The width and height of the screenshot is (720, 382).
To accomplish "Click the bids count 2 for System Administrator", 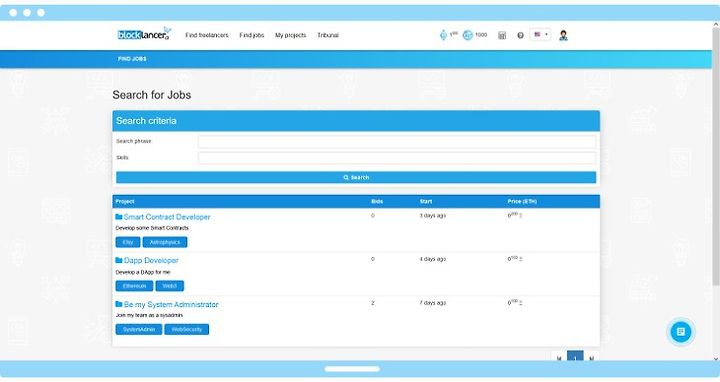I will 372,303.
